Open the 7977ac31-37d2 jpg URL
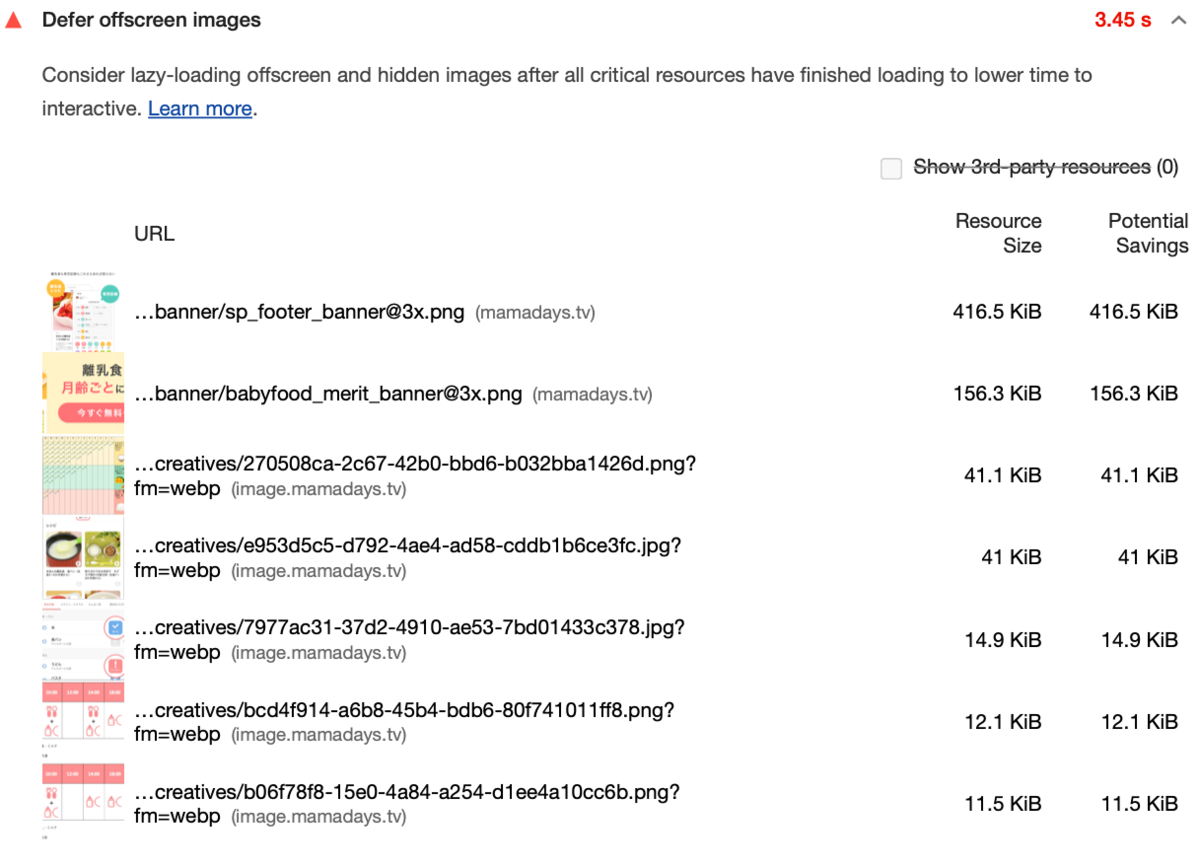This screenshot has width=1200, height=867. pyautogui.click(x=409, y=640)
